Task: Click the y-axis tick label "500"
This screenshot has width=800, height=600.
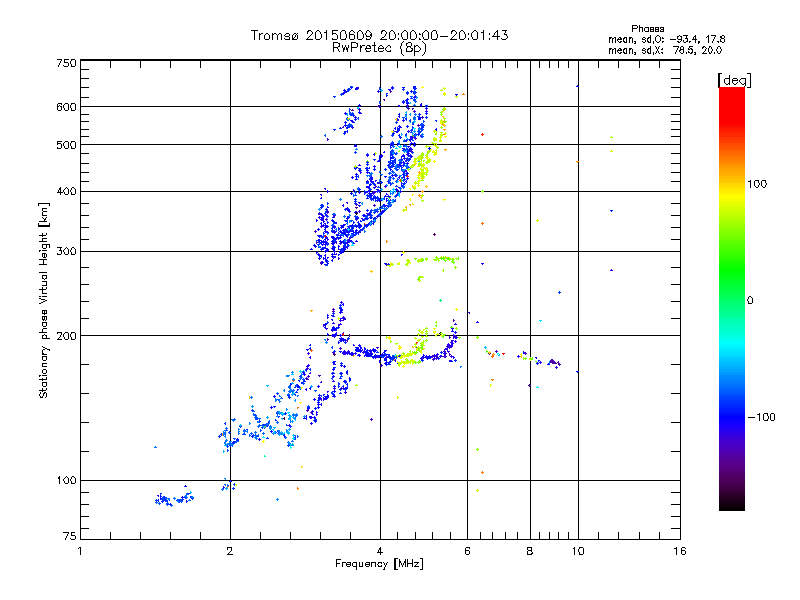Action: click(66, 145)
